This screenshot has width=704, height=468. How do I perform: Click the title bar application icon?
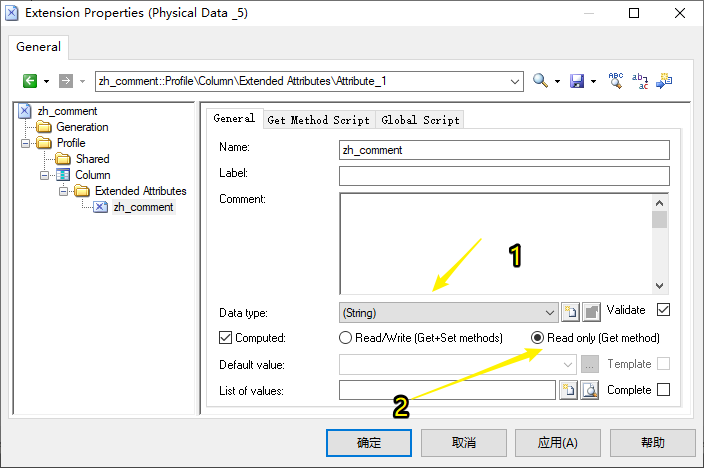(x=12, y=13)
